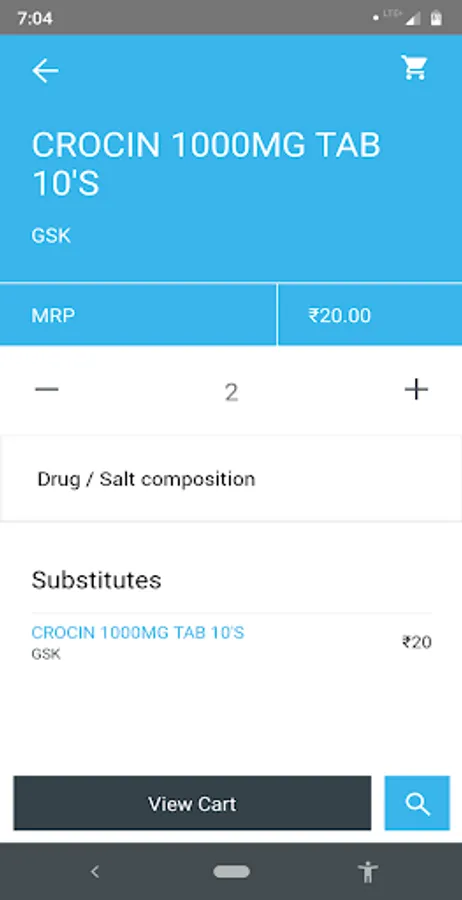The width and height of the screenshot is (462, 900).
Task: Tap the CROCIN 1000MG TAB product title
Action: (x=206, y=164)
